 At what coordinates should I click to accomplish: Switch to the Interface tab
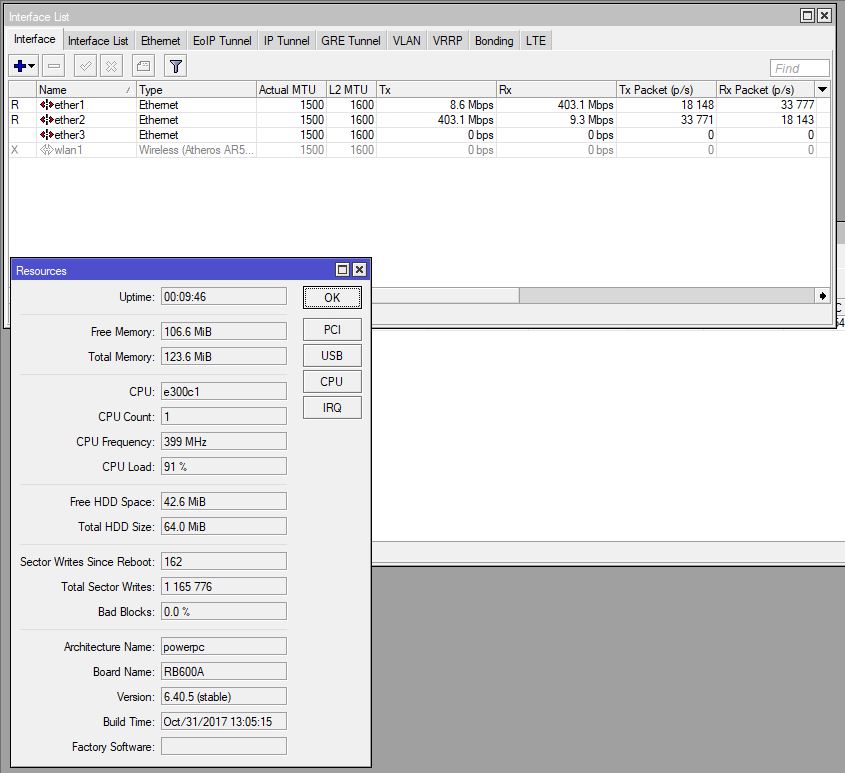coord(34,39)
